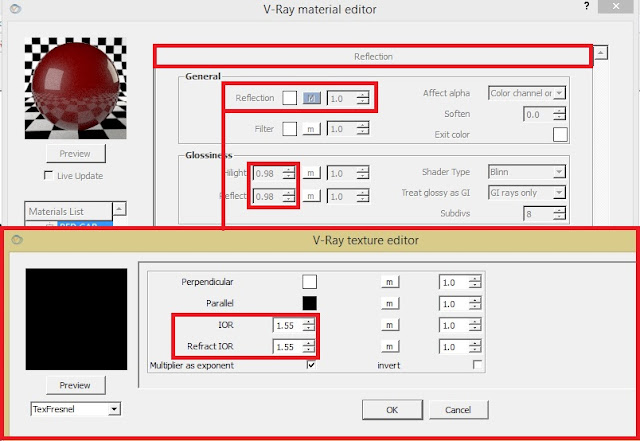This screenshot has width=640, height=441.
Task: Pick the Filter color swatch
Action: point(289,129)
